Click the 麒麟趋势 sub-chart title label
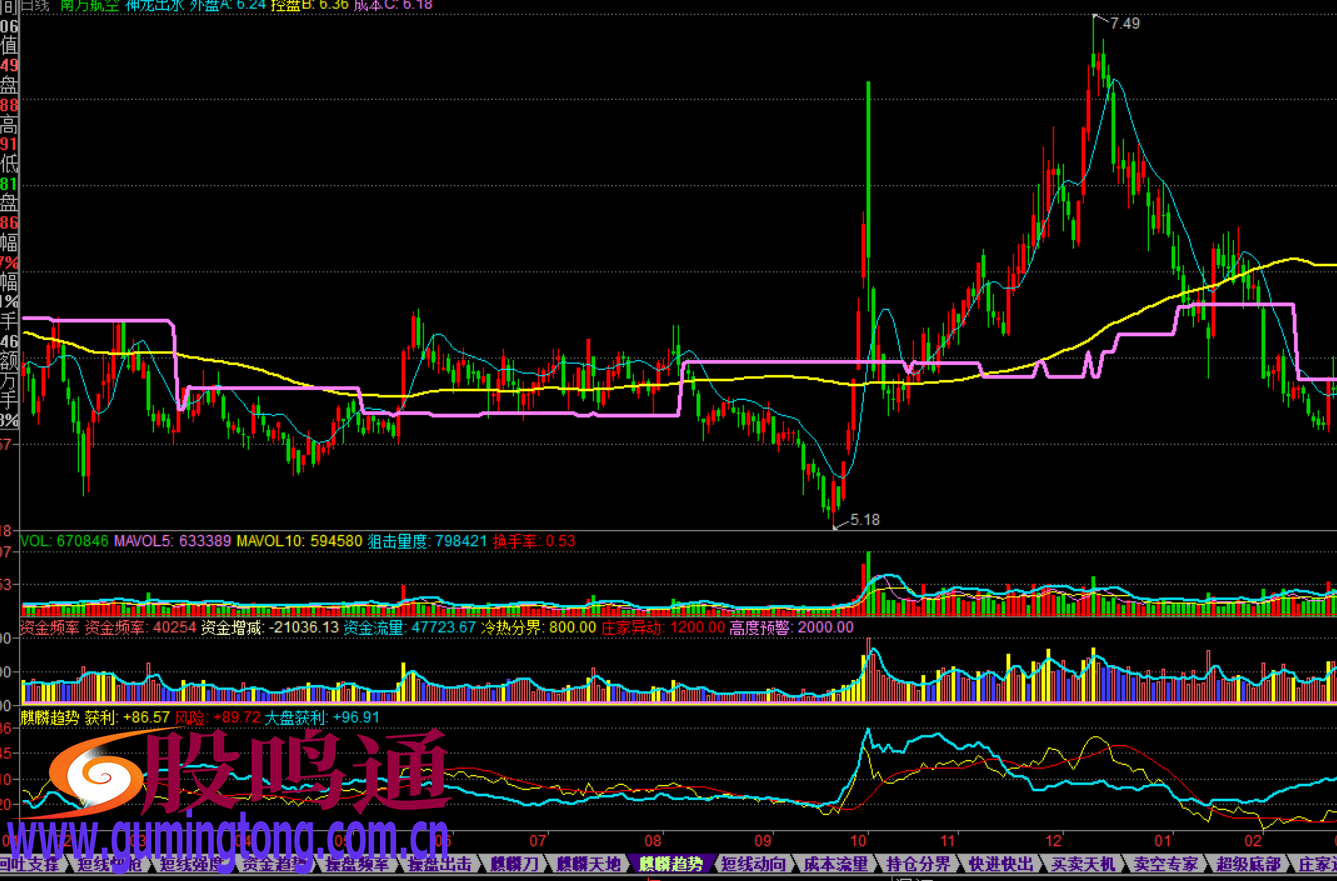This screenshot has height=881, width=1337. 49,717
